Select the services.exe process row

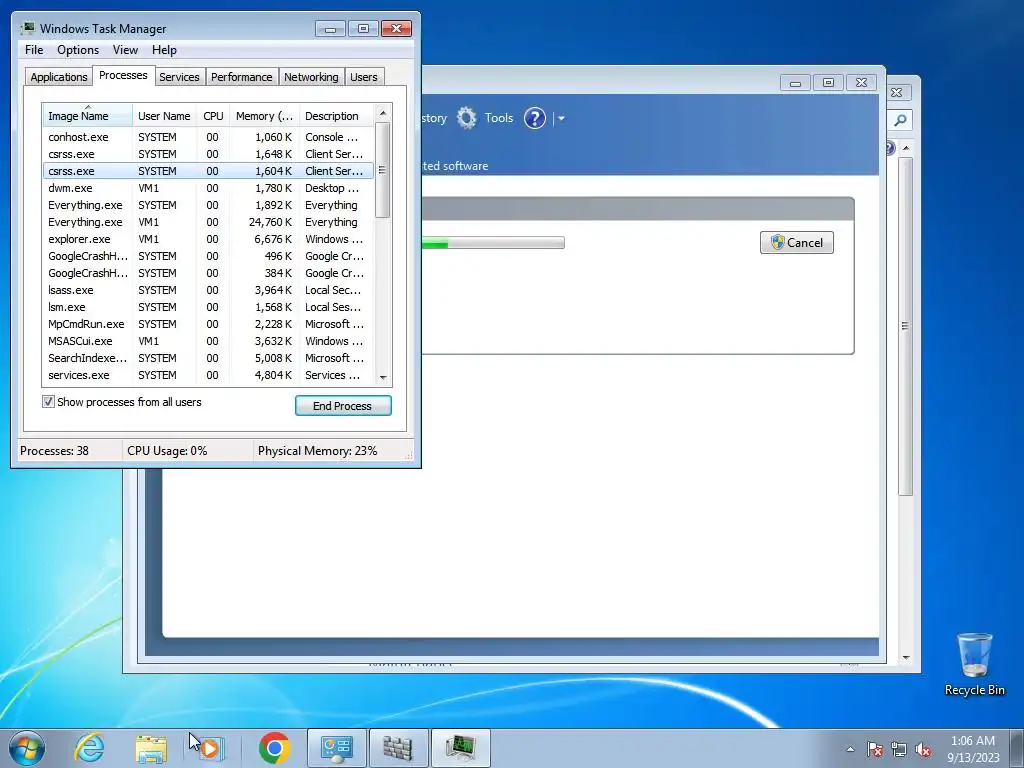tap(208, 375)
